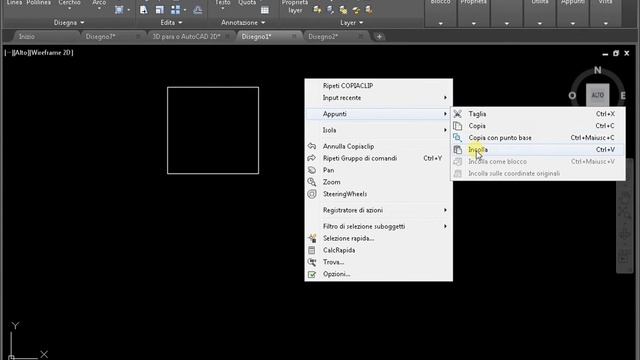
Task: Click the Taglia scissors icon in submenu
Action: pyautogui.click(x=458, y=114)
